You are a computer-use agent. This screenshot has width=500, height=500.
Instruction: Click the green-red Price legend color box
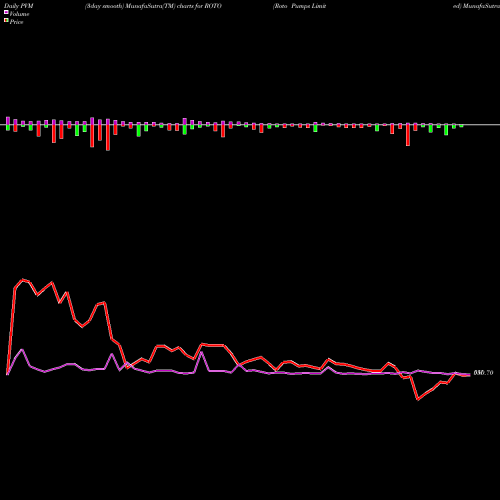(x=6, y=21)
